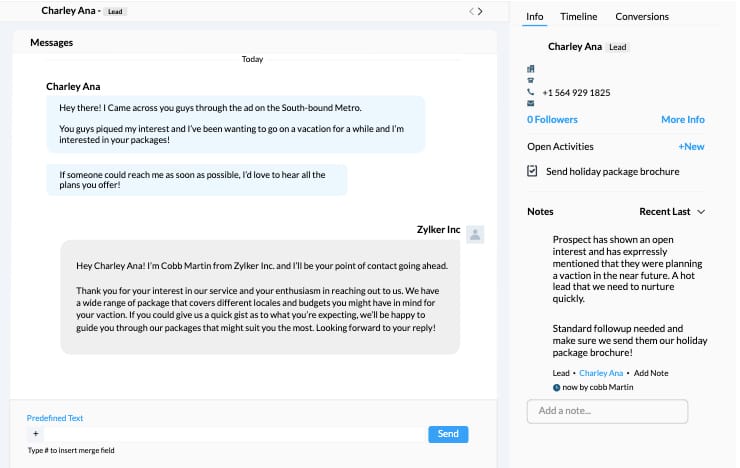The image size is (740, 468).
Task: Click the clock icon under the note
Action: (x=557, y=387)
